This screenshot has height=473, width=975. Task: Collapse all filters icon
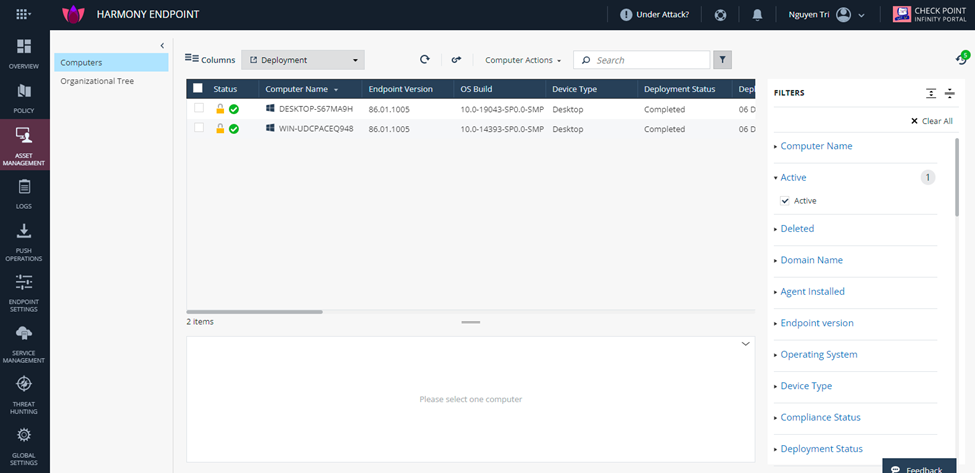point(950,93)
